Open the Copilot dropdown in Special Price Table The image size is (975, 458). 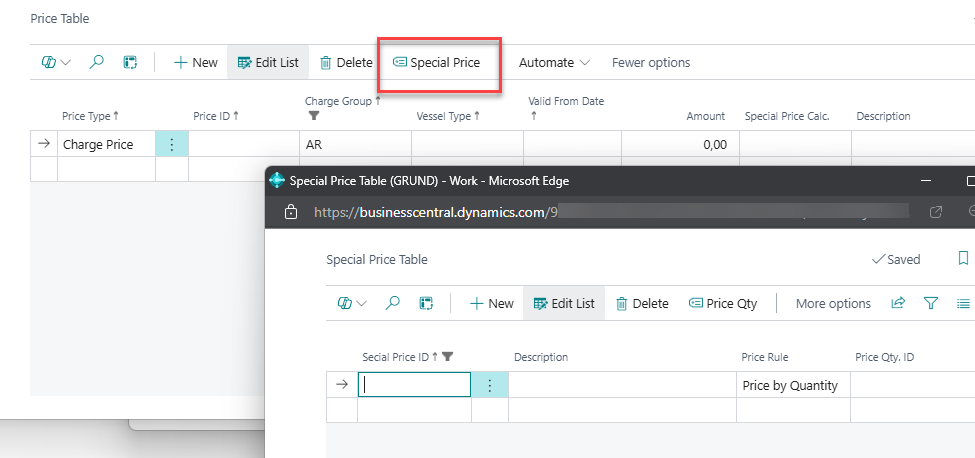pos(352,303)
